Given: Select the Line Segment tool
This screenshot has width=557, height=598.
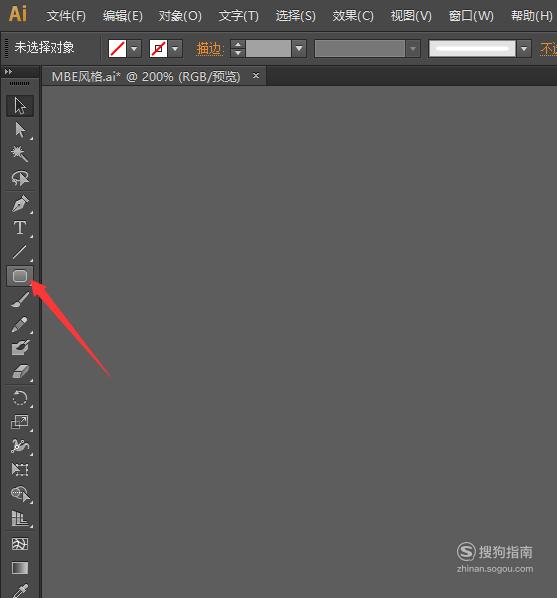Looking at the screenshot, I should click(20, 252).
